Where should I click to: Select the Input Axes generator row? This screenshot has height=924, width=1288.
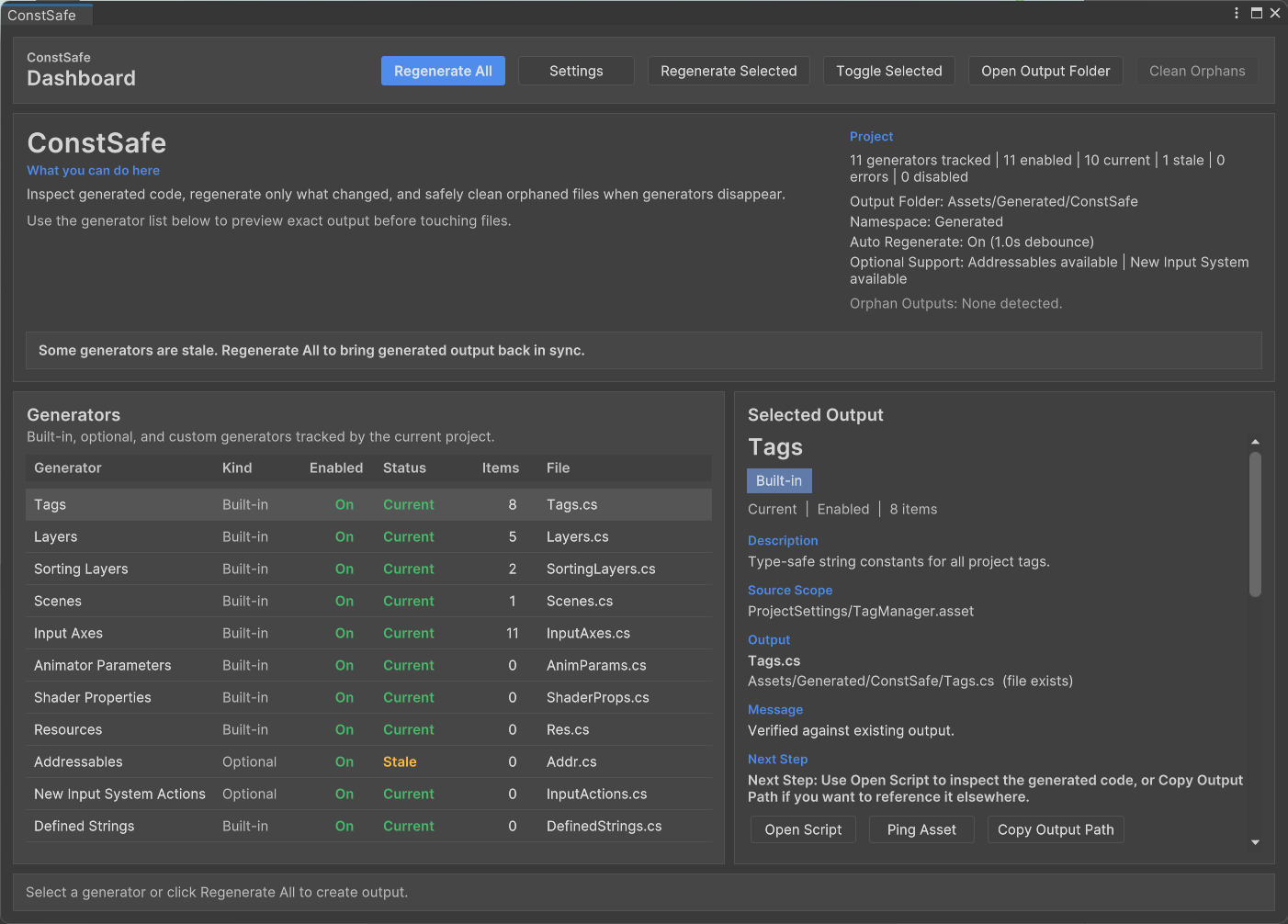pos(368,633)
